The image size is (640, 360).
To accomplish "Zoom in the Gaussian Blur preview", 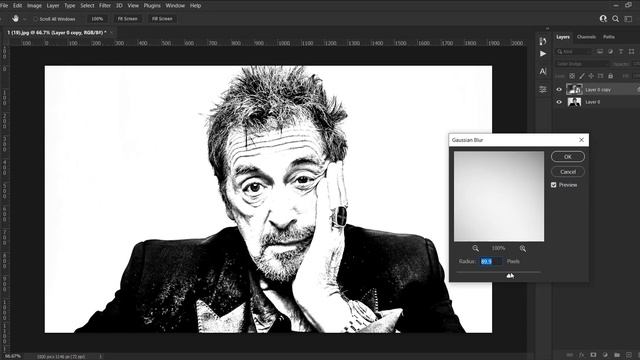I will click(522, 248).
